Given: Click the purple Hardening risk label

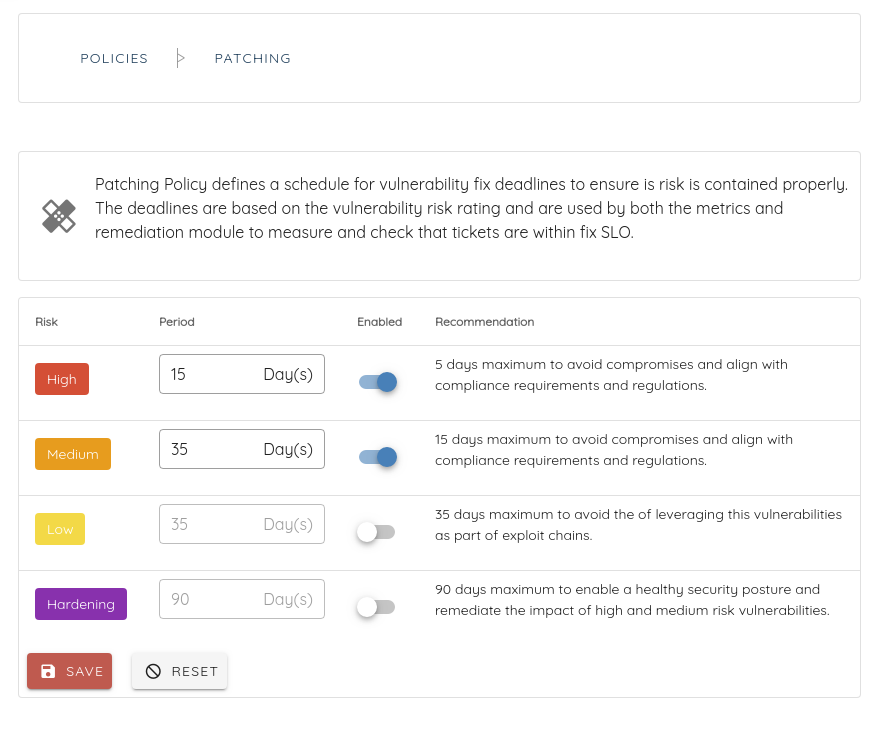Looking at the screenshot, I should click(81, 604).
